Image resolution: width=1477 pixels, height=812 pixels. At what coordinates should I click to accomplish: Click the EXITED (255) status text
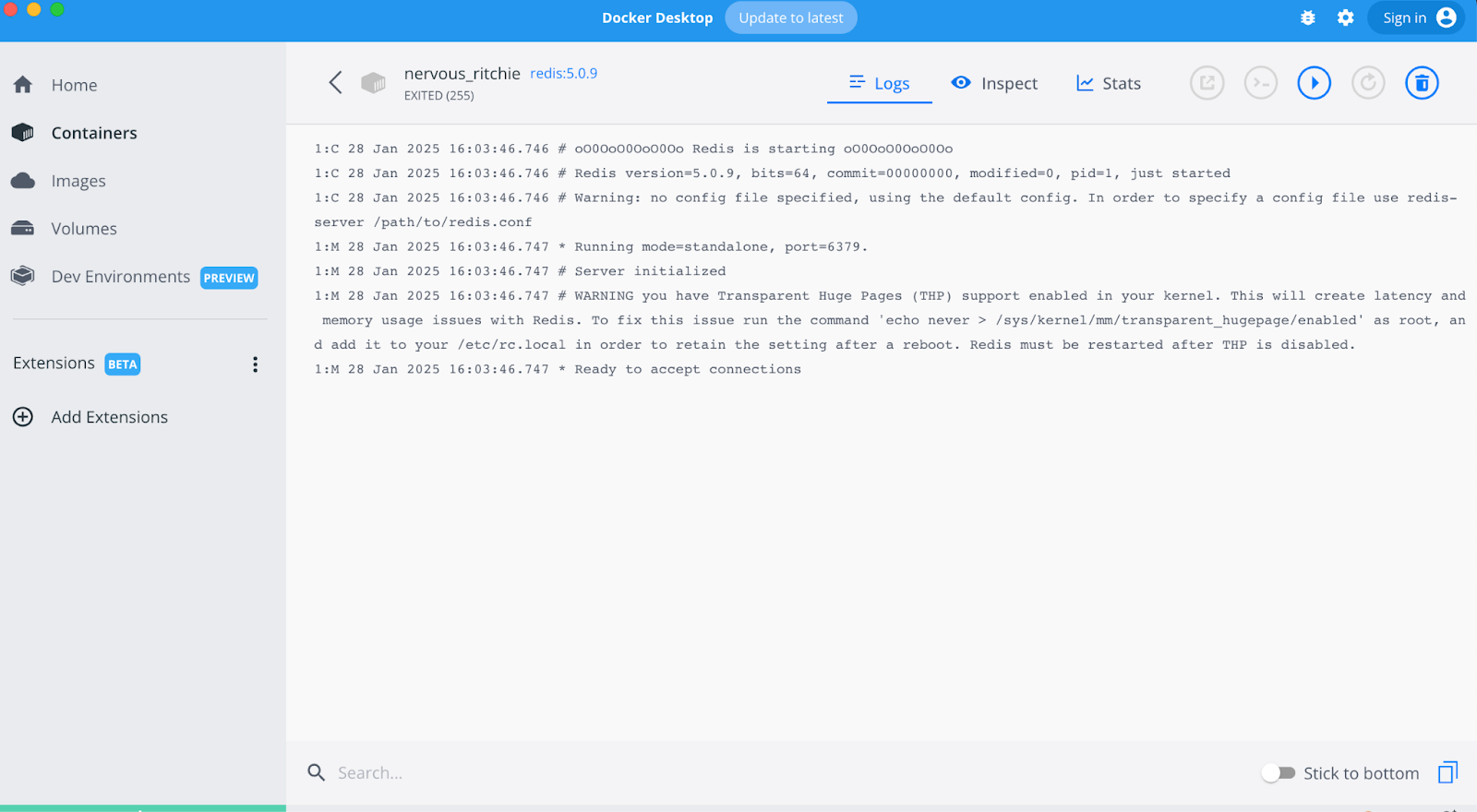click(439, 95)
